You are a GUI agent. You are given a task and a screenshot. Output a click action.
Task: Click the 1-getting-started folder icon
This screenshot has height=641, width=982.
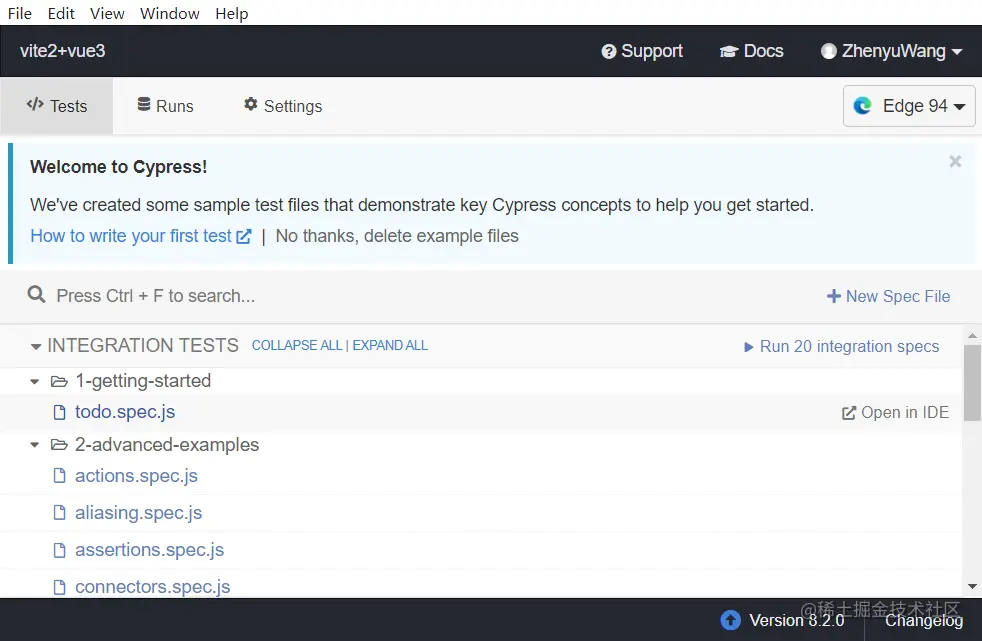(59, 381)
